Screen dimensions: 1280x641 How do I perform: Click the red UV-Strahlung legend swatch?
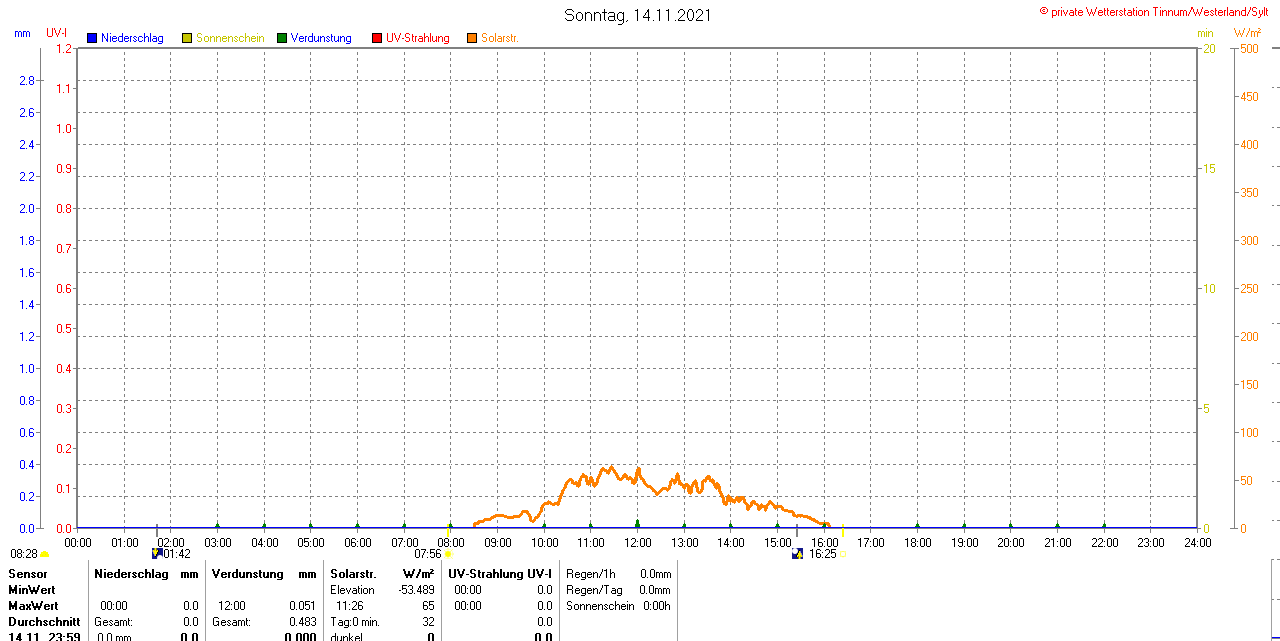coord(377,38)
